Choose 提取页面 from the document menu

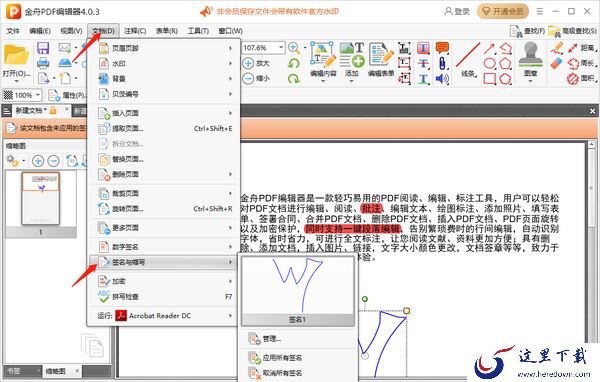coord(165,129)
